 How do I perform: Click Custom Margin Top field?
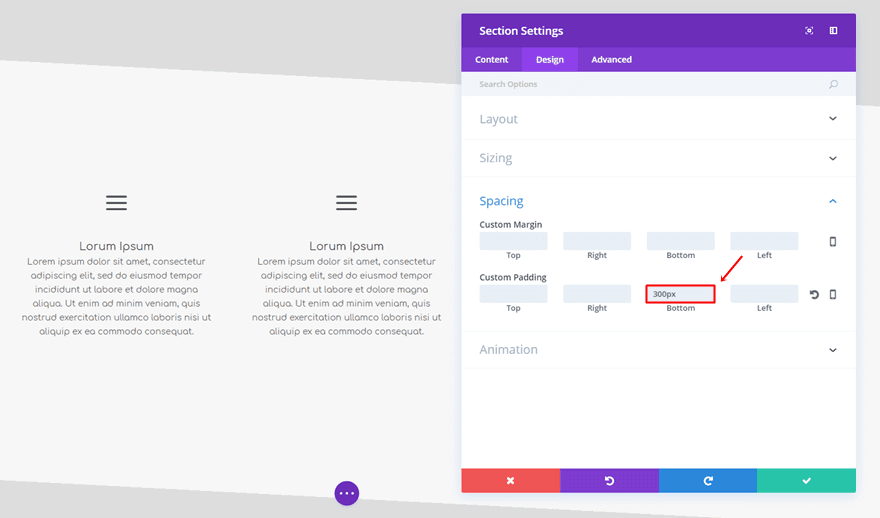tap(514, 241)
